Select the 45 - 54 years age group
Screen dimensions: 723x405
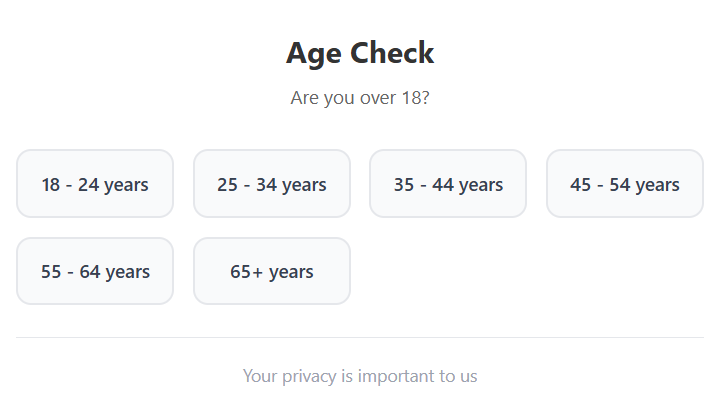point(625,184)
